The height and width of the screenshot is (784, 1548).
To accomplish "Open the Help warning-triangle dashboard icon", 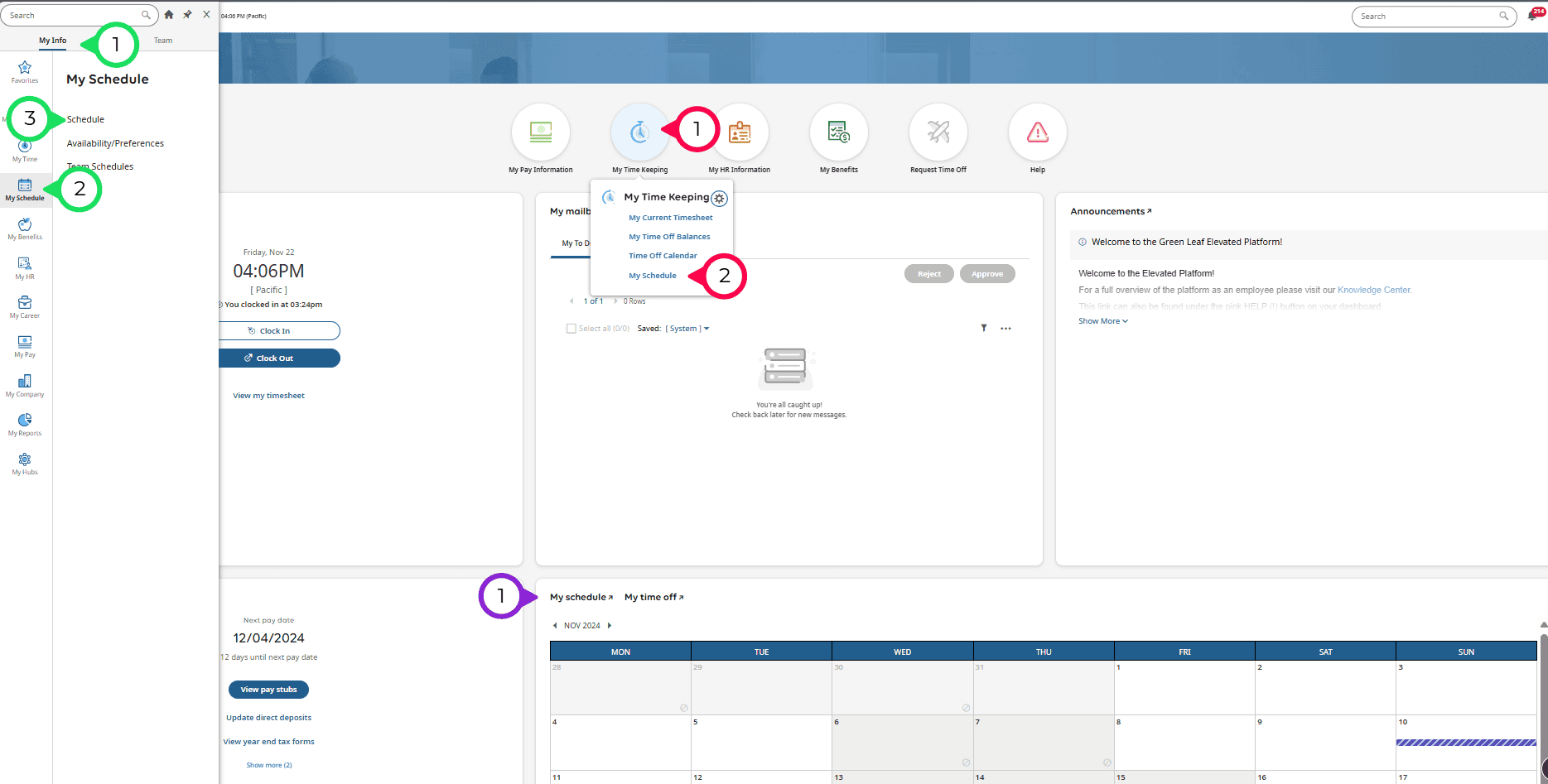I will 1038,132.
